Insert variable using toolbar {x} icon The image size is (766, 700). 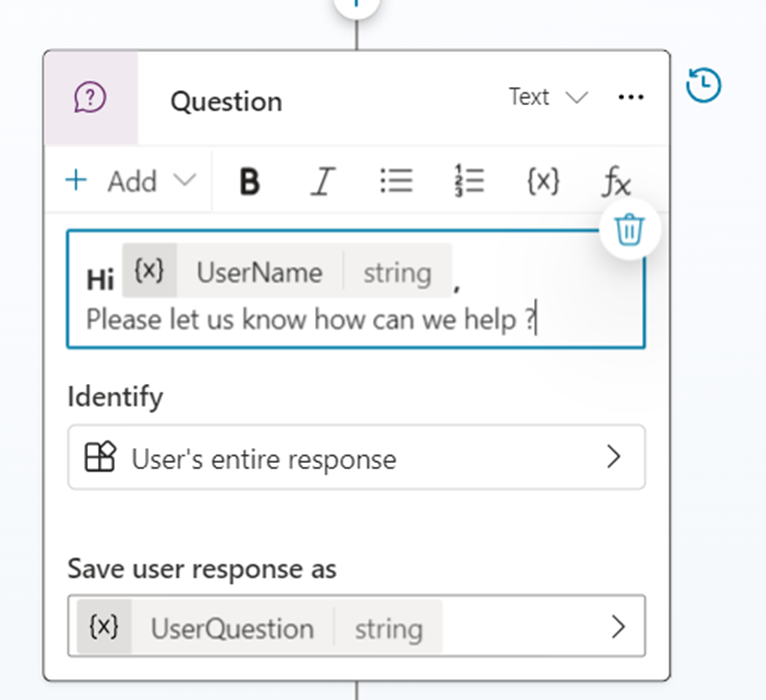tap(543, 181)
